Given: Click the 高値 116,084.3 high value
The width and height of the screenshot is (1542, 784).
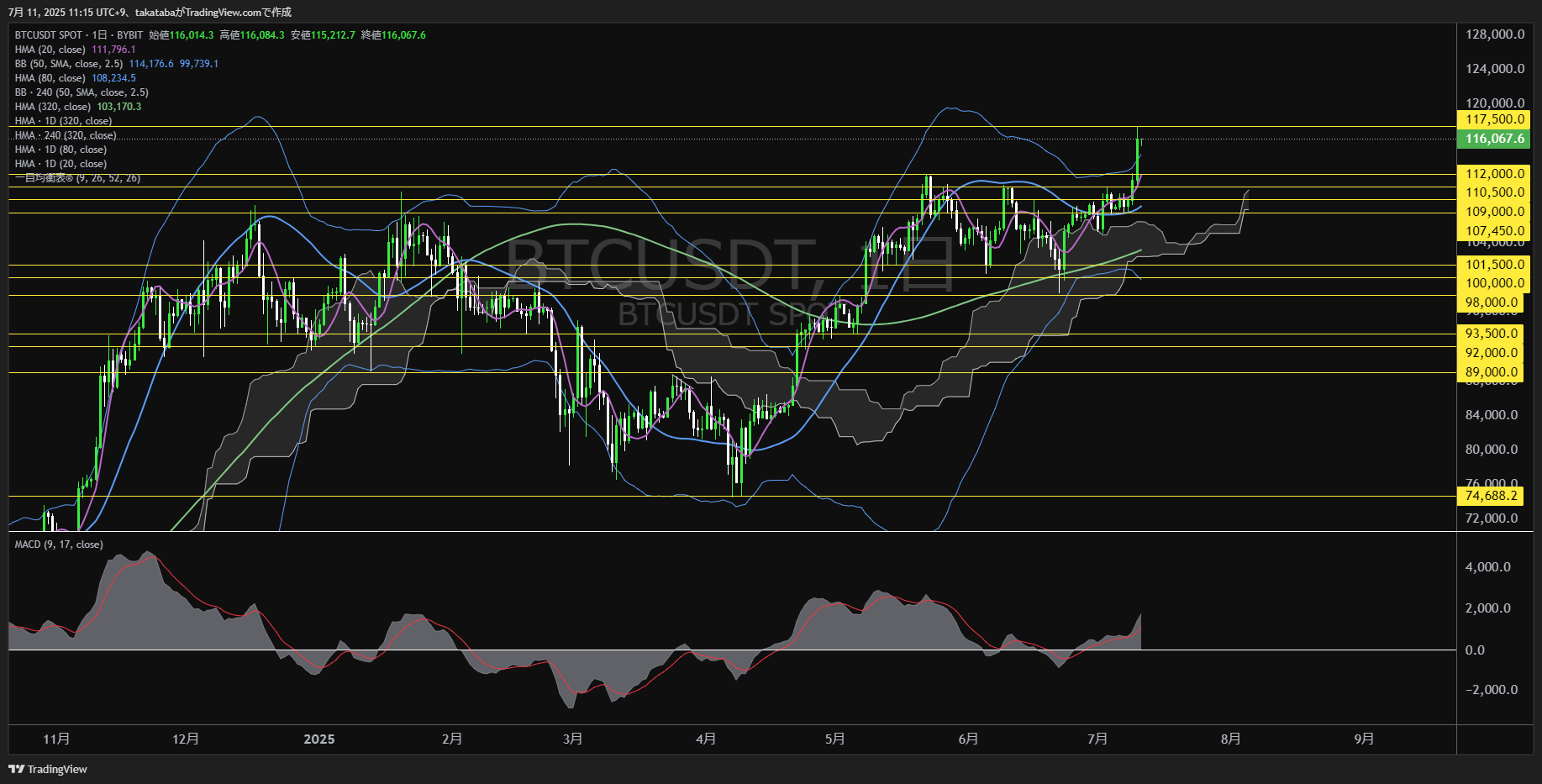Looking at the screenshot, I should [252, 35].
